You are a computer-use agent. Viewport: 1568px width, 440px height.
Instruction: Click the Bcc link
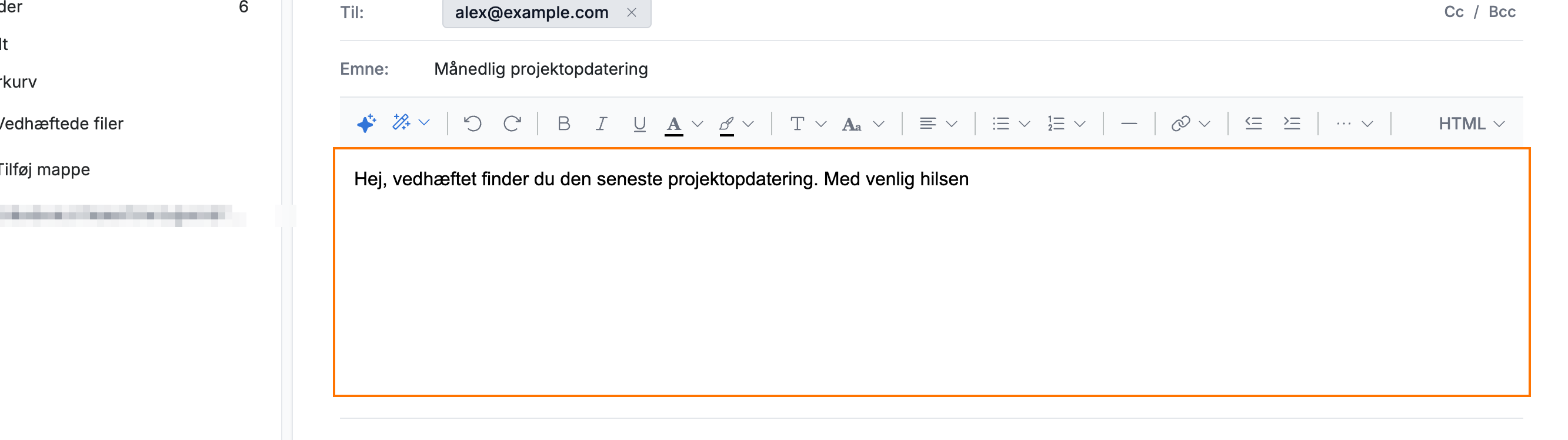point(1502,12)
